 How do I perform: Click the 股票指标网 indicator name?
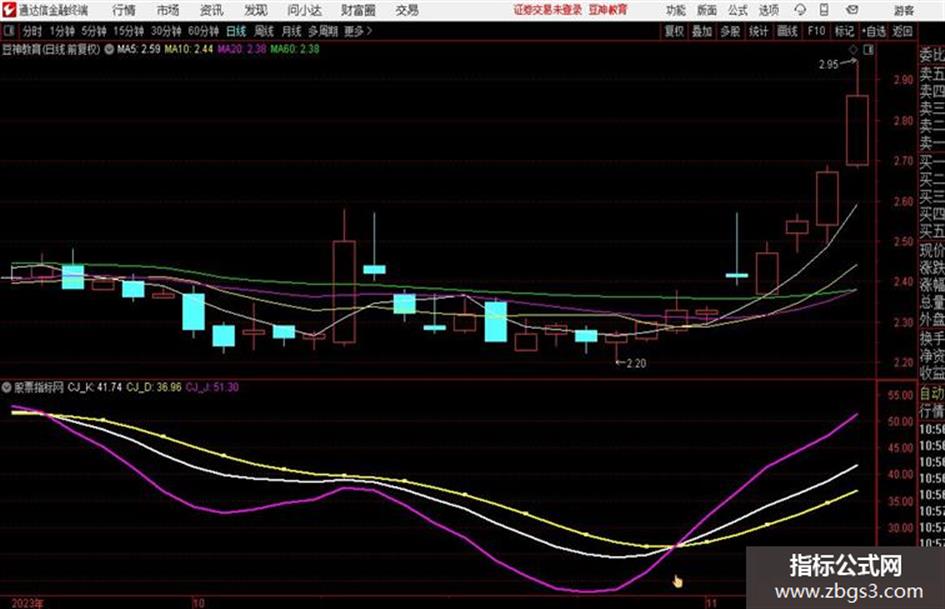click(39, 387)
